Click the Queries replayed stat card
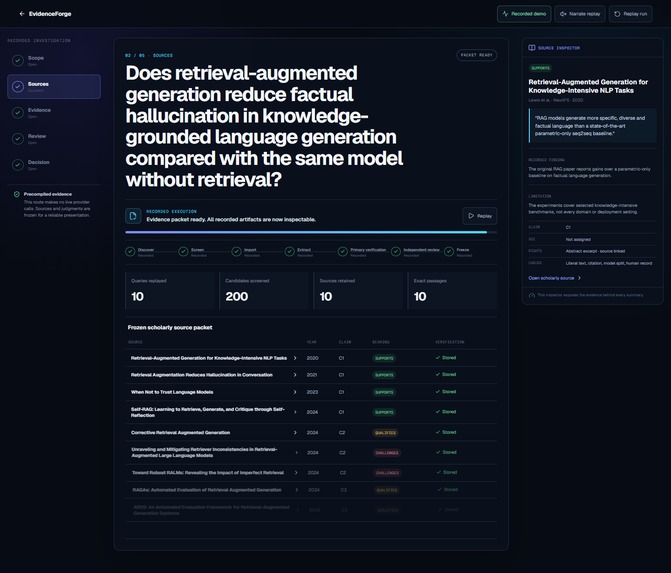Viewport: 671px width, 573px height. coord(170,291)
